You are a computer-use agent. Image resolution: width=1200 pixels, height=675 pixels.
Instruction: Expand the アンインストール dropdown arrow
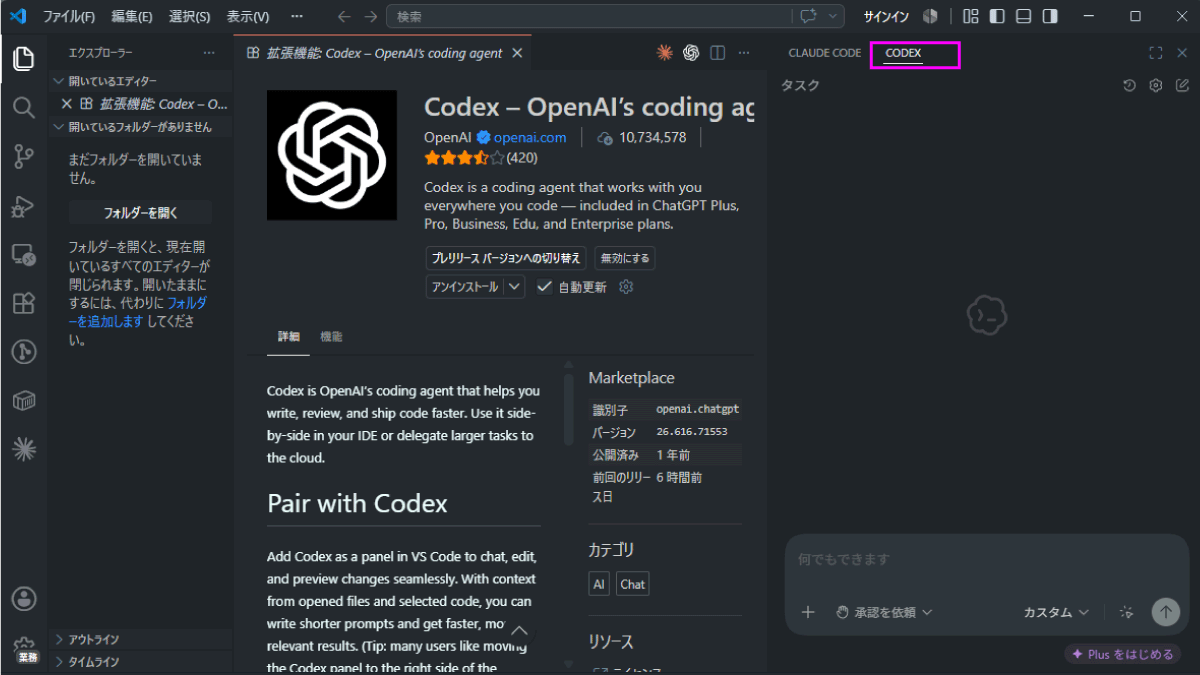coord(514,287)
